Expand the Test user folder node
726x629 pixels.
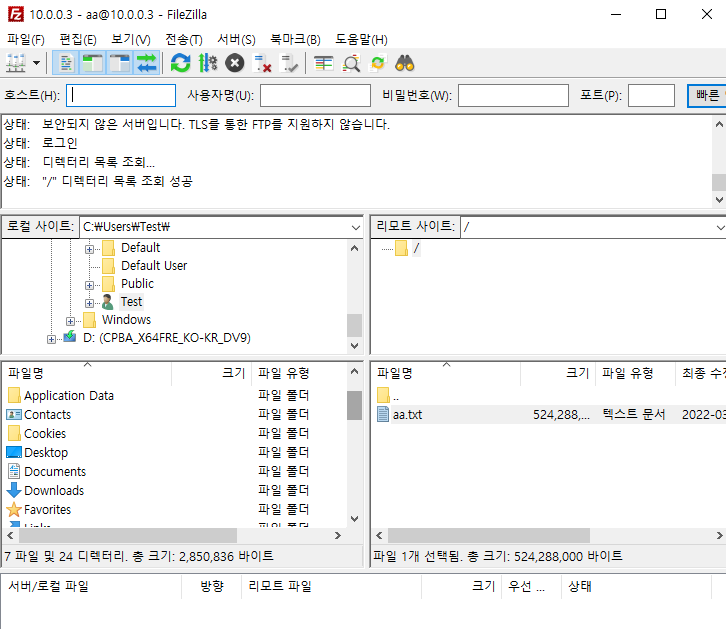coord(89,303)
